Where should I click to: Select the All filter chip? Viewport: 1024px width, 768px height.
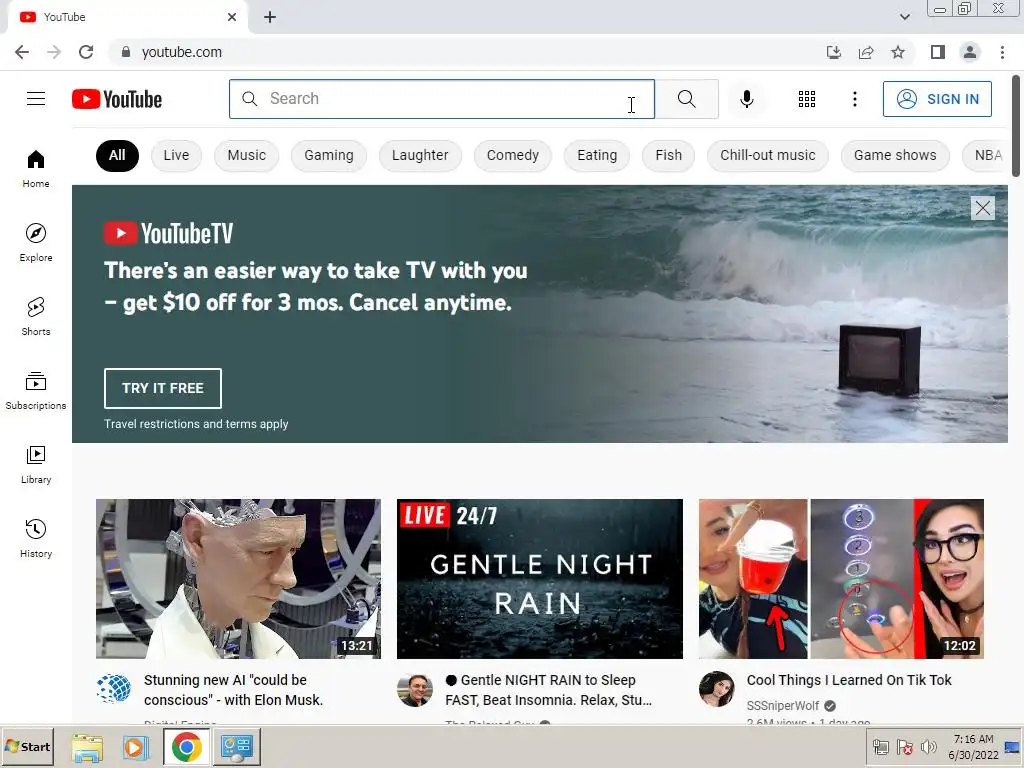point(117,155)
